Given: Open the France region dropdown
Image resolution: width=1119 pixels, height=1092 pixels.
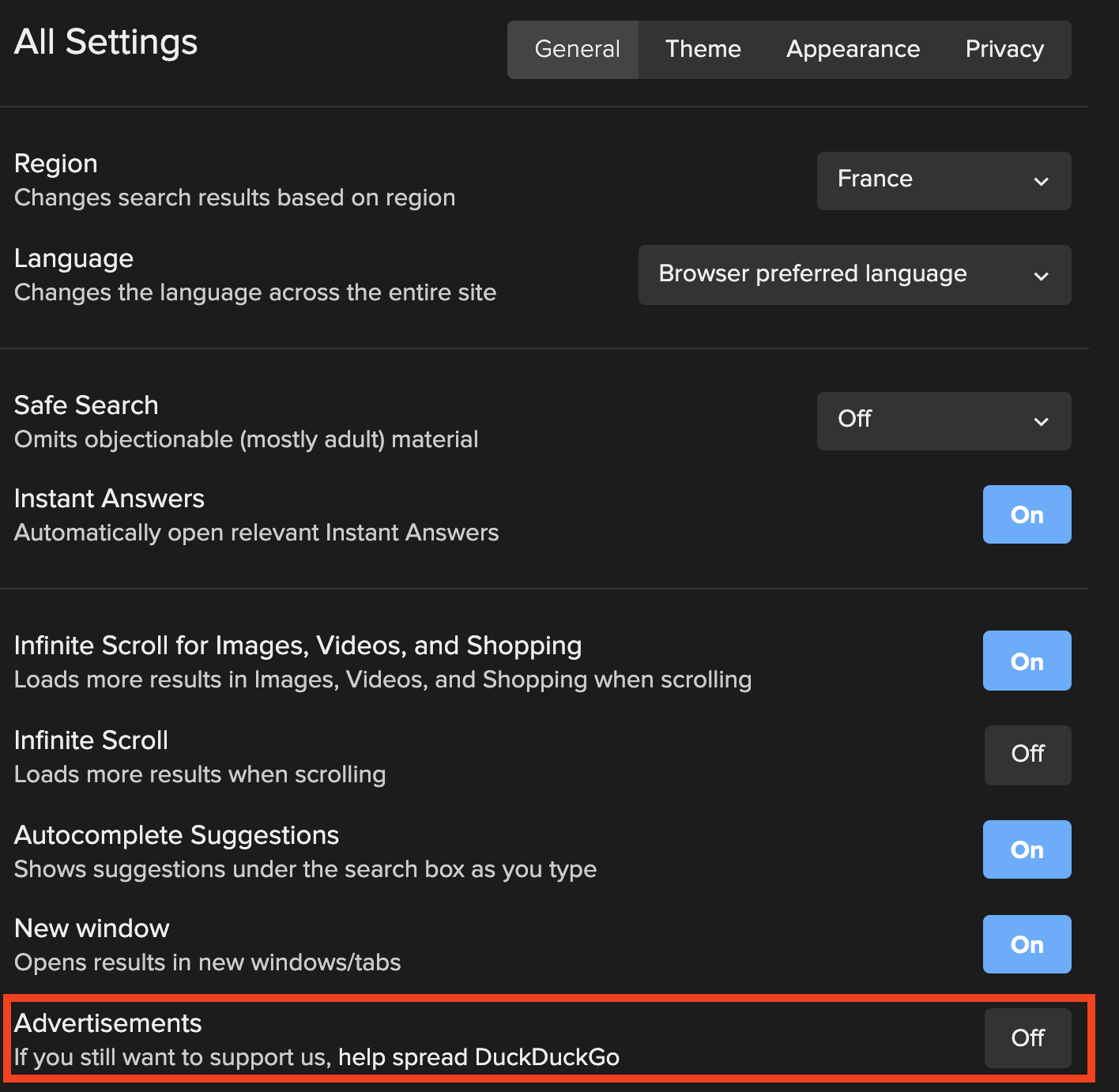Looking at the screenshot, I should [943, 181].
